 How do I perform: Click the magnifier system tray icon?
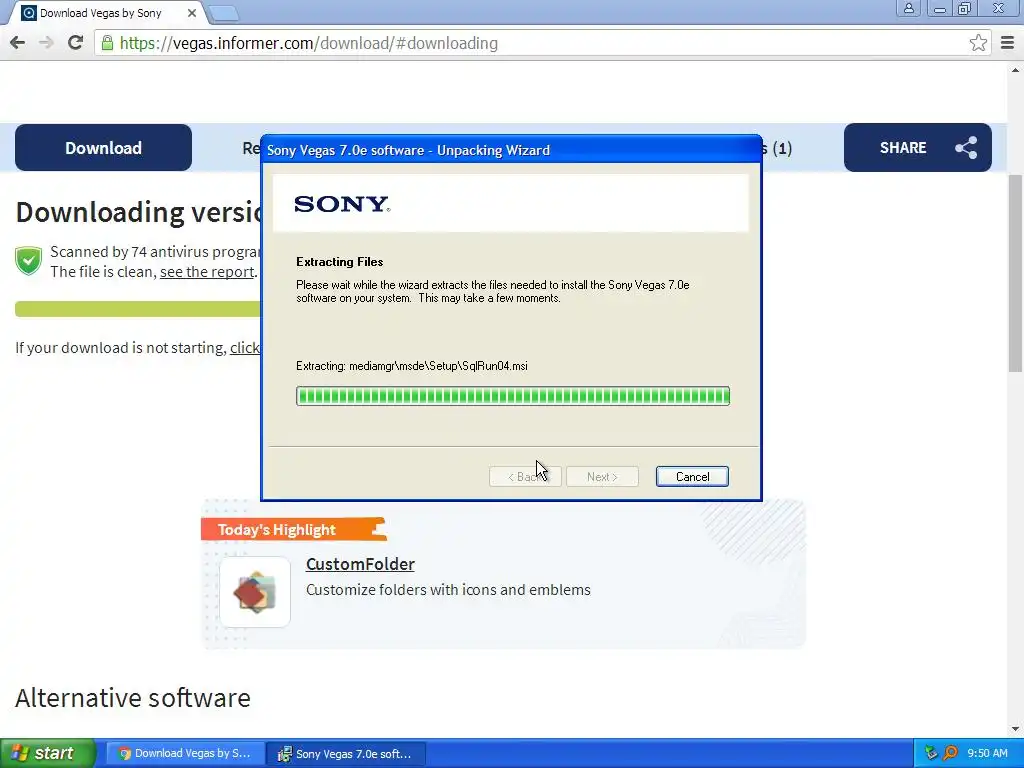pos(950,753)
